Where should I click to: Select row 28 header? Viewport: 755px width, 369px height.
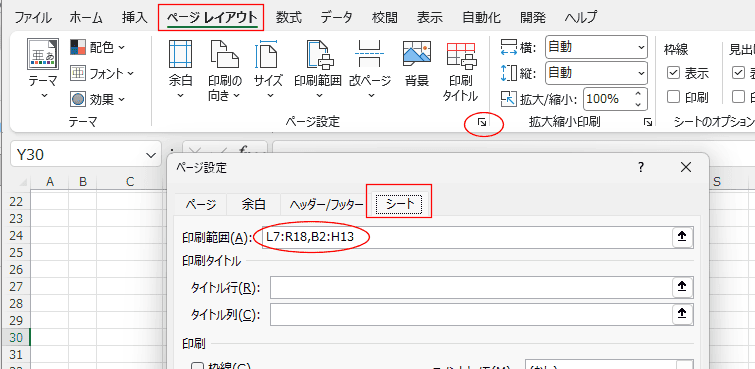pyautogui.click(x=16, y=303)
